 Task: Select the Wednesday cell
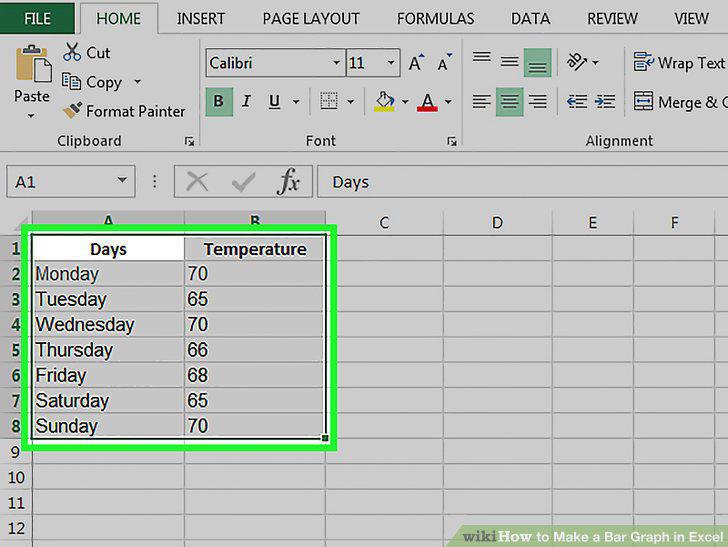pyautogui.click(x=108, y=324)
